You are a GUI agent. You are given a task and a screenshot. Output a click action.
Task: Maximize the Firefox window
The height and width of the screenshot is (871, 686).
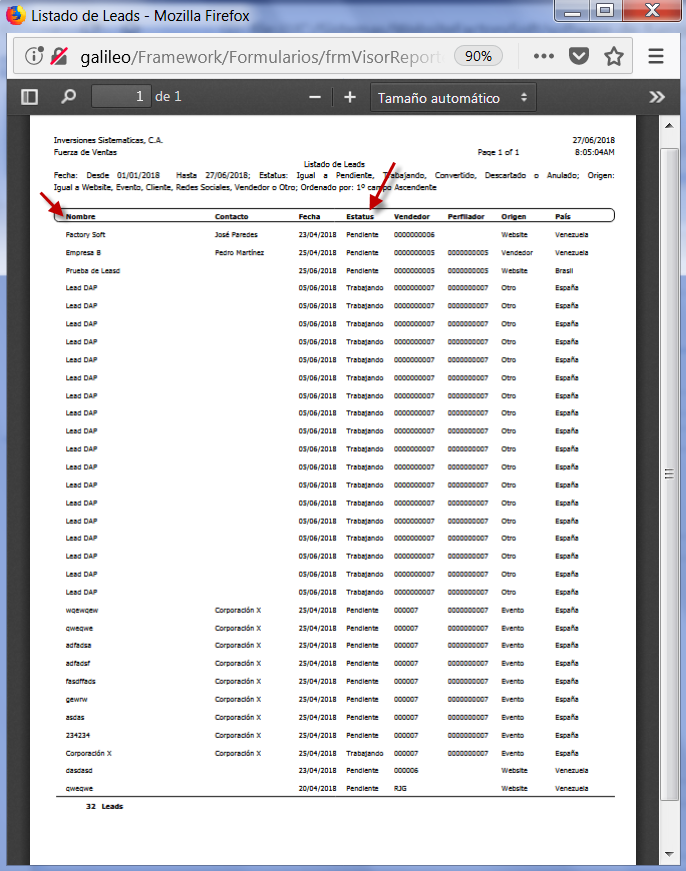point(605,11)
